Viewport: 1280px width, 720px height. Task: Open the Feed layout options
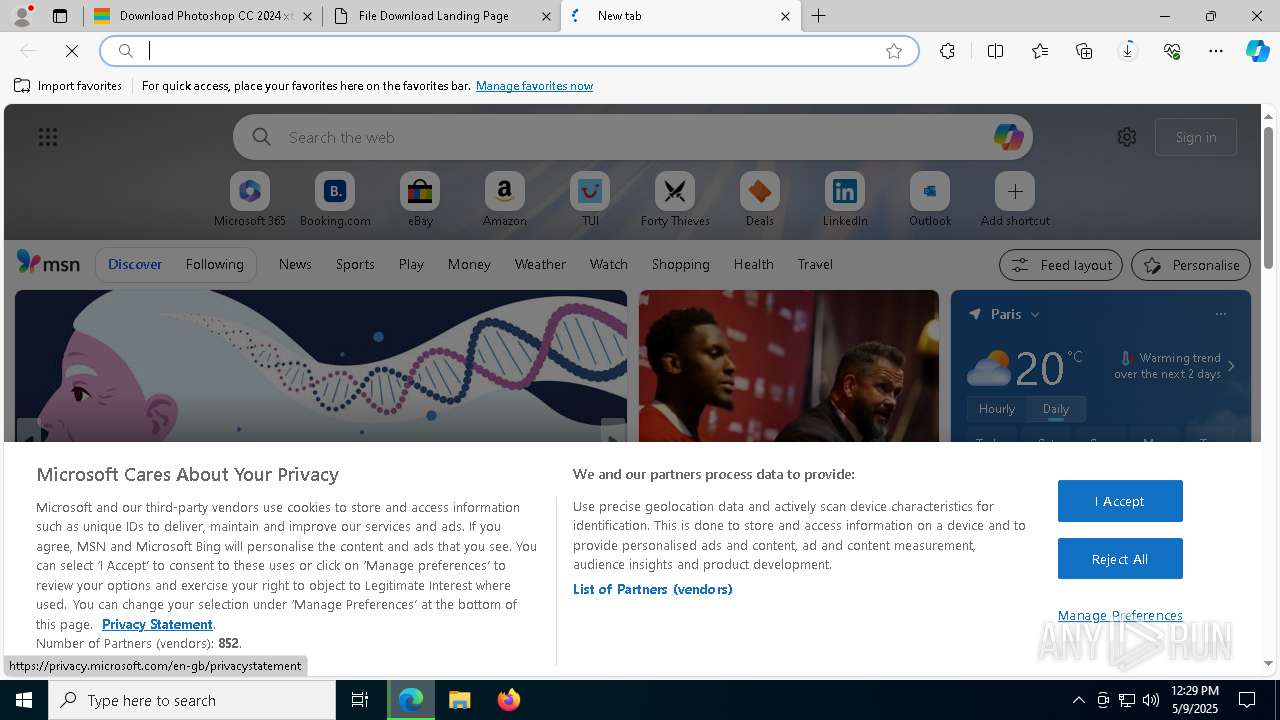[1060, 265]
